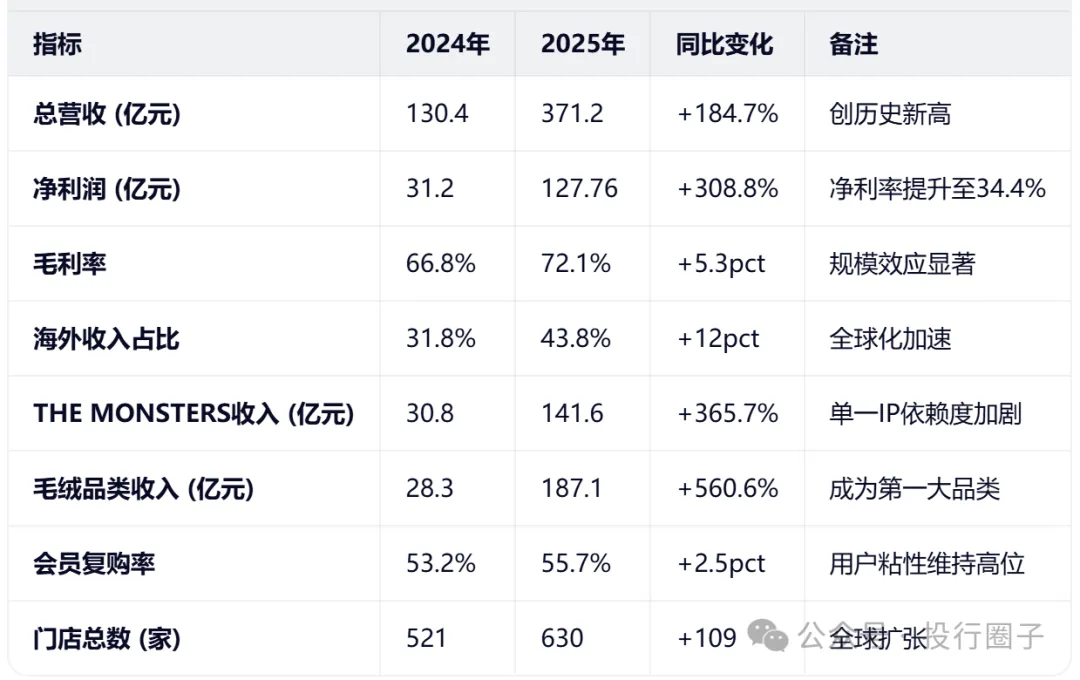Select the 创历史新高 remark cell

tap(890, 114)
